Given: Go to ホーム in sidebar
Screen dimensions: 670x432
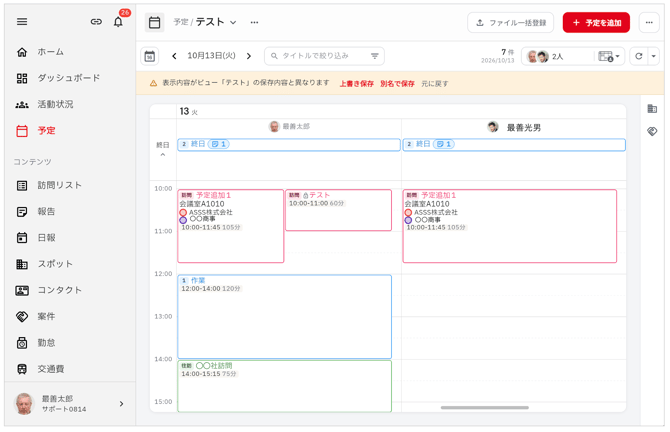Looking at the screenshot, I should click(50, 52).
